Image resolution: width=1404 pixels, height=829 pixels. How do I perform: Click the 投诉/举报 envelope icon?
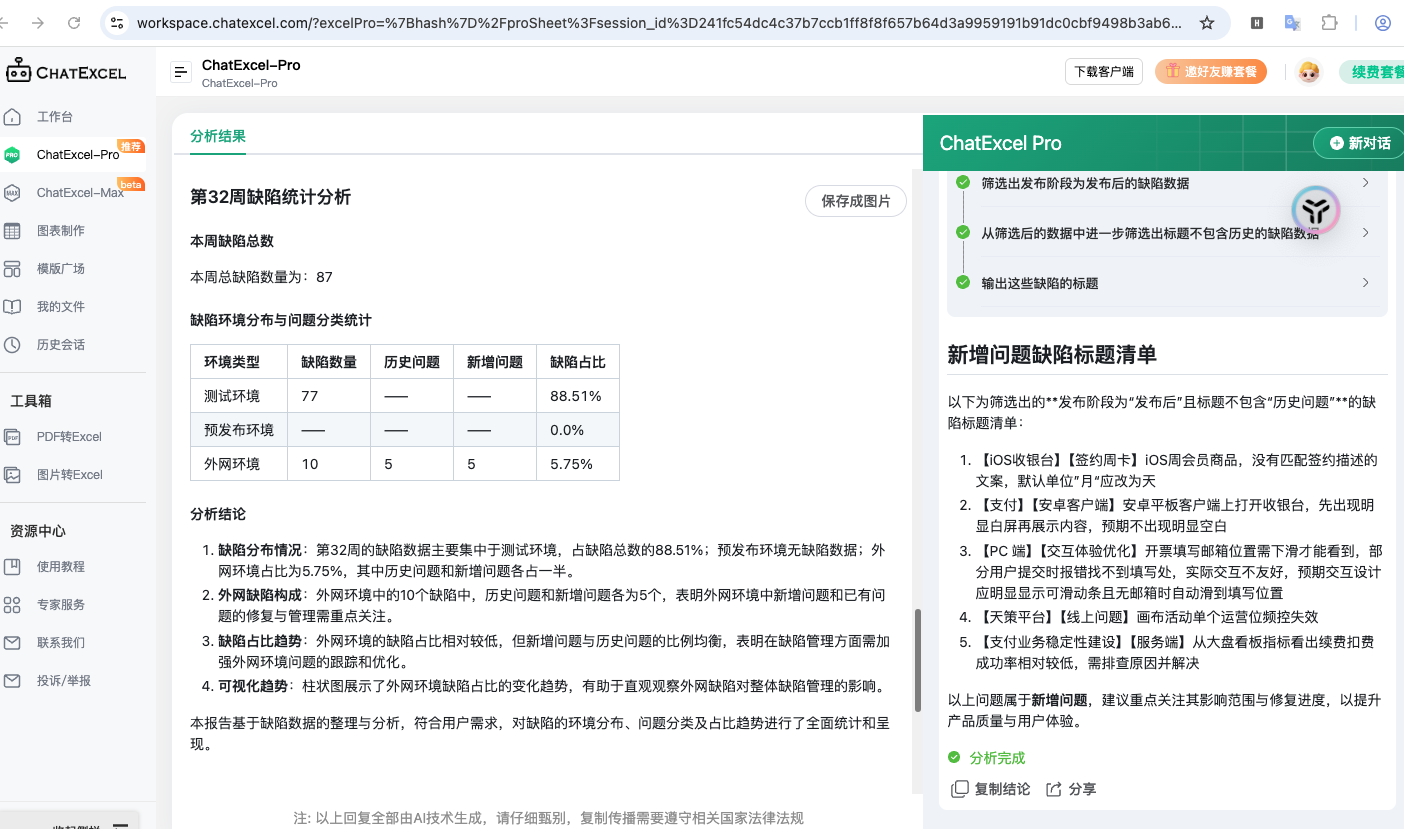(12, 680)
